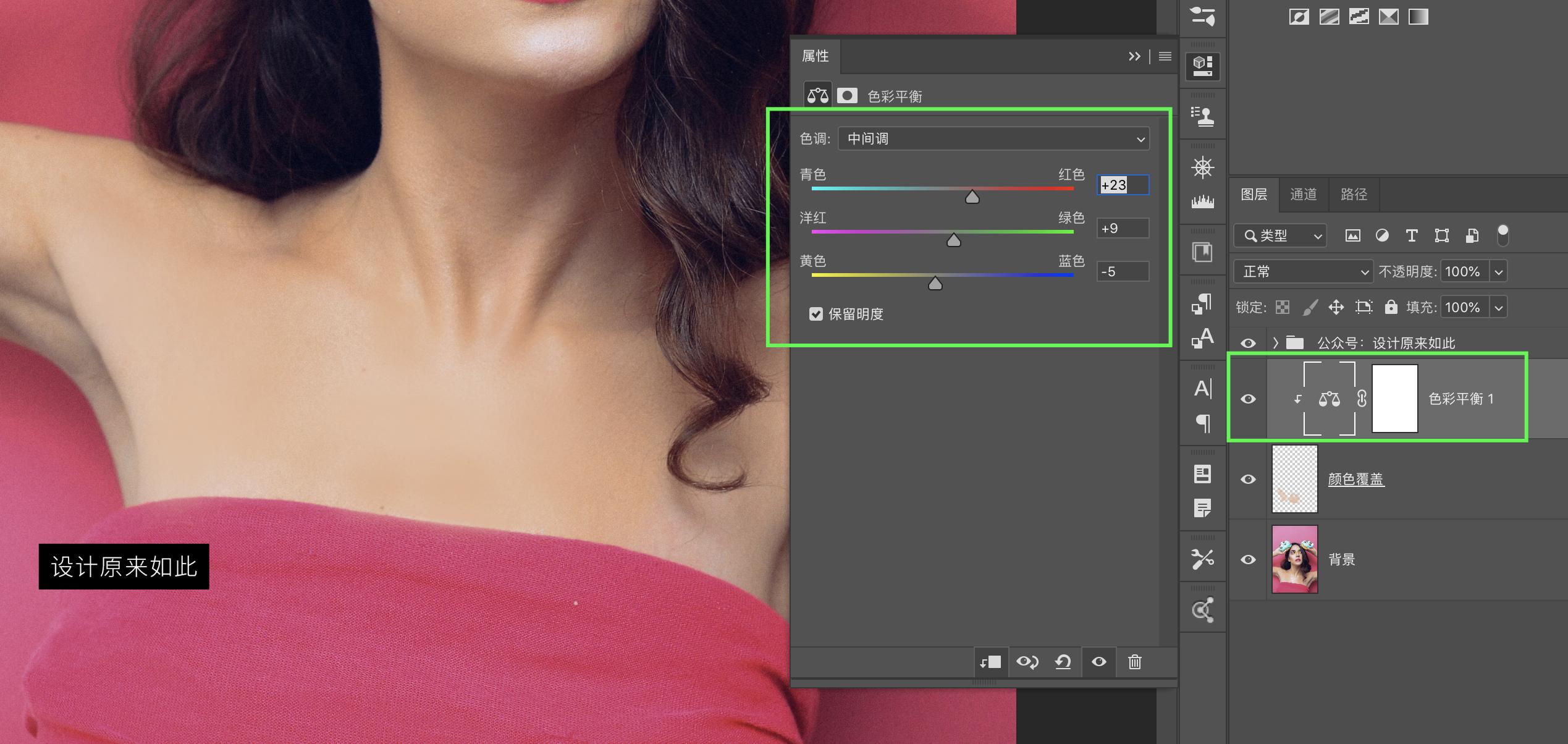Open the 色调 中间调 dropdown
1568x744 pixels.
click(993, 139)
